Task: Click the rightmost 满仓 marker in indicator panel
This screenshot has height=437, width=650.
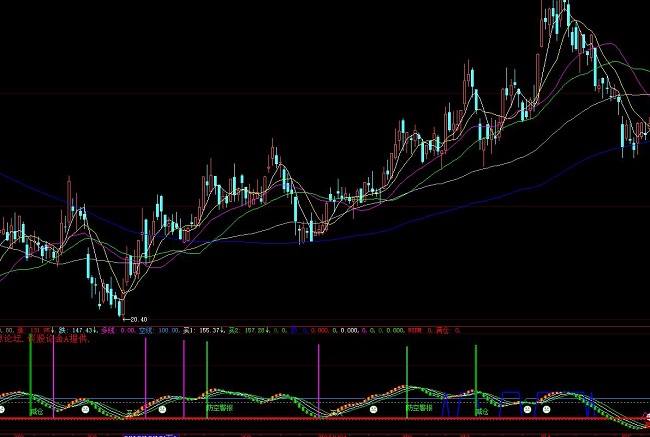Action: click(x=483, y=410)
